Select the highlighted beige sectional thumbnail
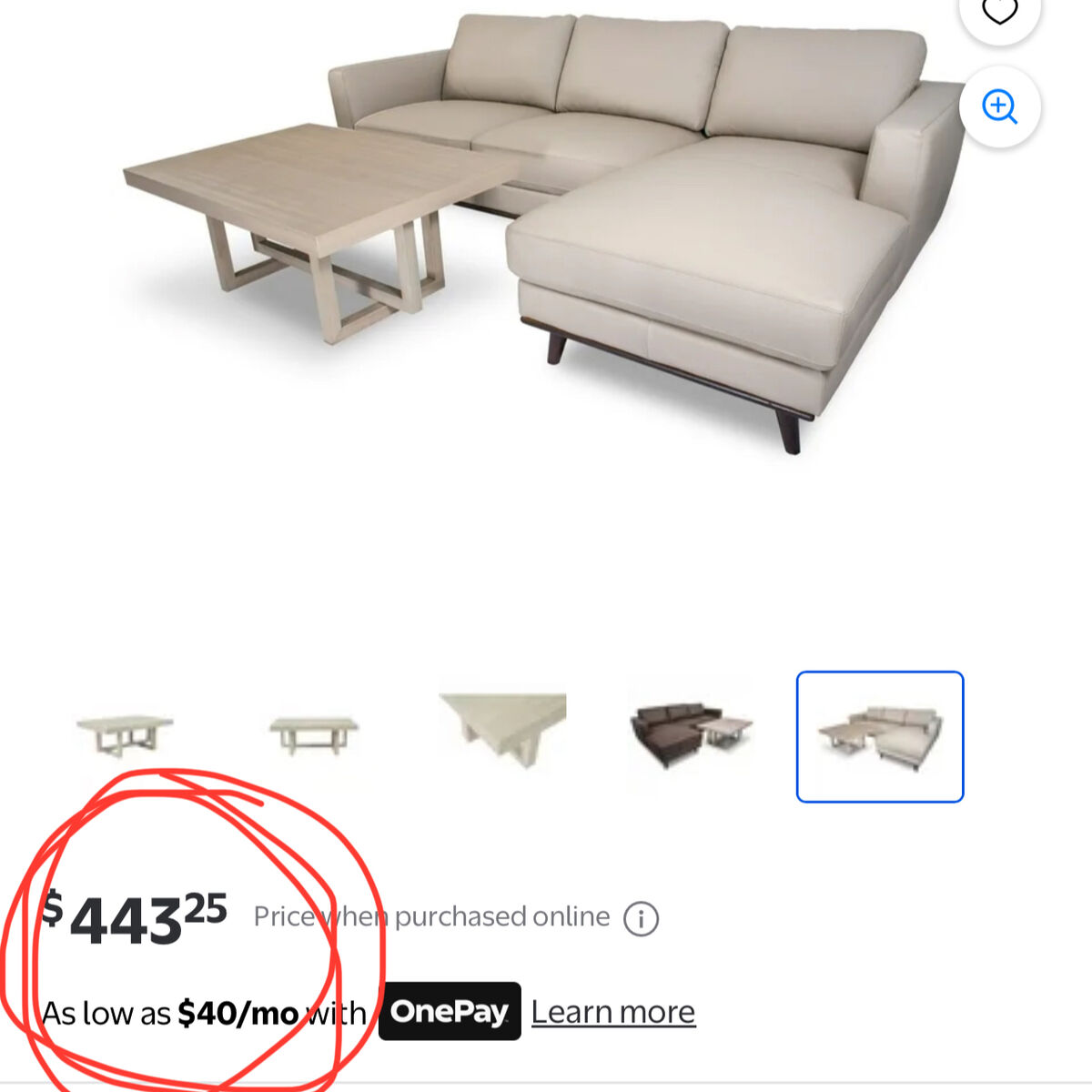Screen dimensions: 1092x1092 (880, 737)
